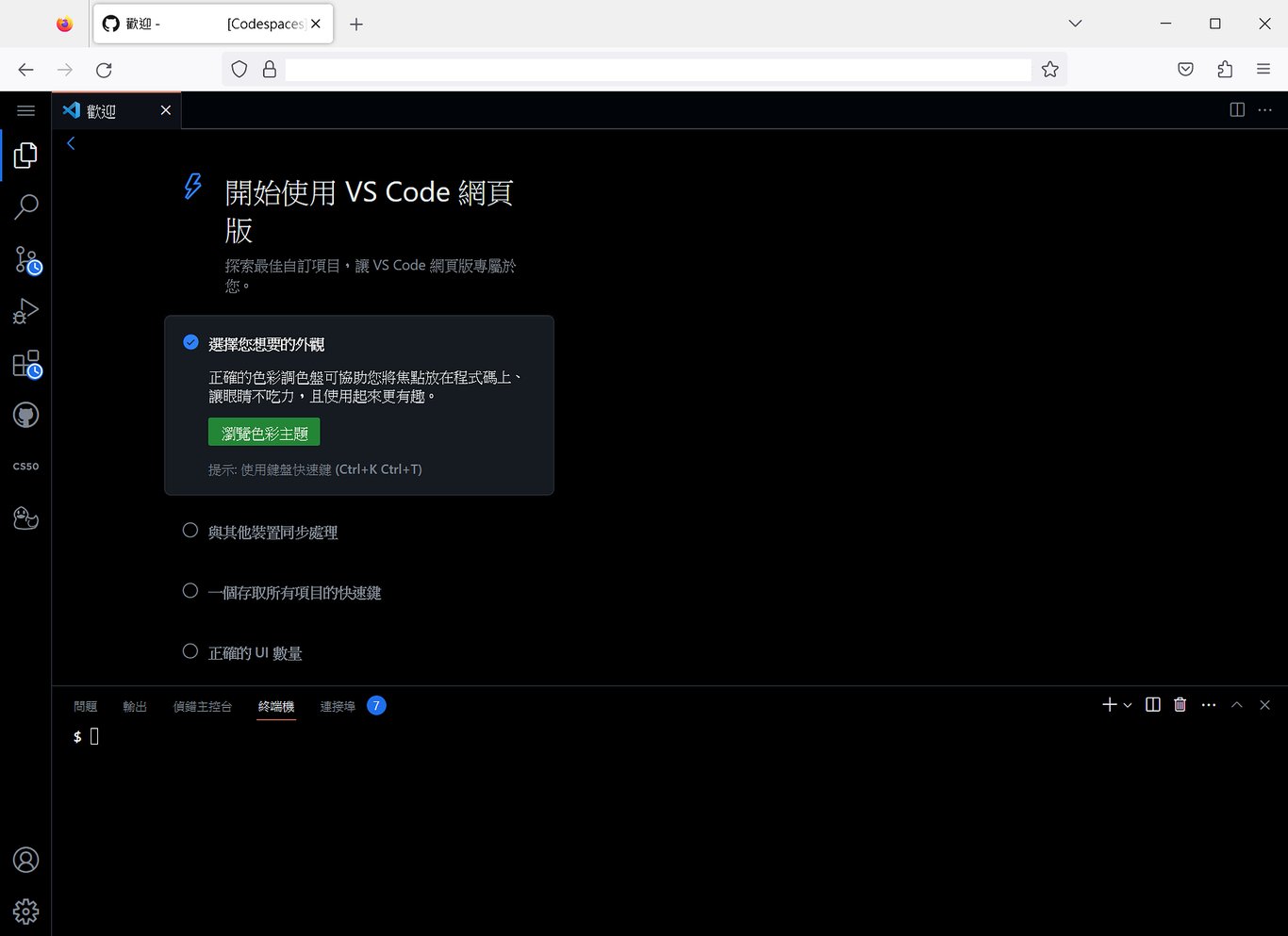The height and width of the screenshot is (936, 1288).
Task: Open the Run and Debug view
Action: pos(25,311)
